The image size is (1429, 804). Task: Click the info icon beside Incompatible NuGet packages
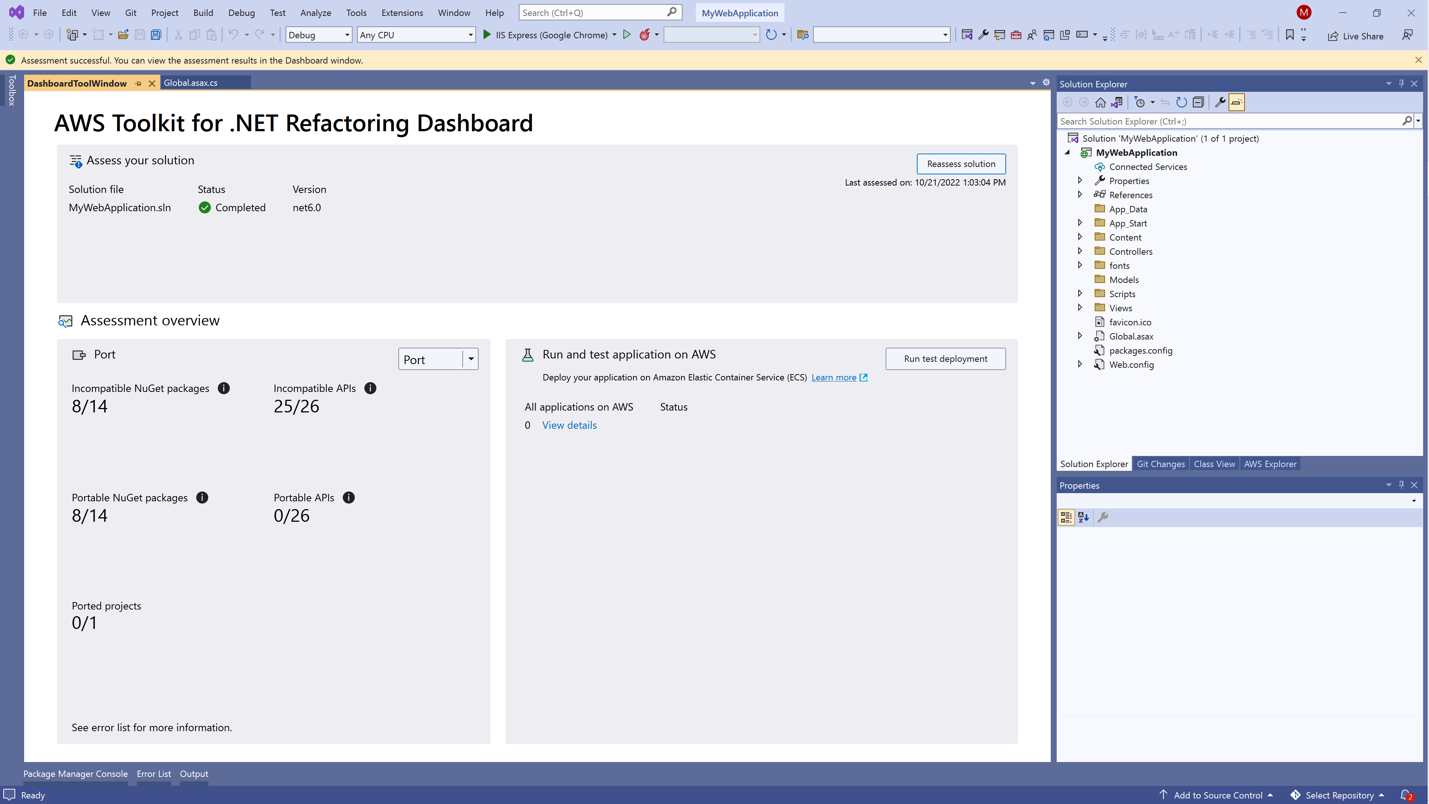(224, 388)
